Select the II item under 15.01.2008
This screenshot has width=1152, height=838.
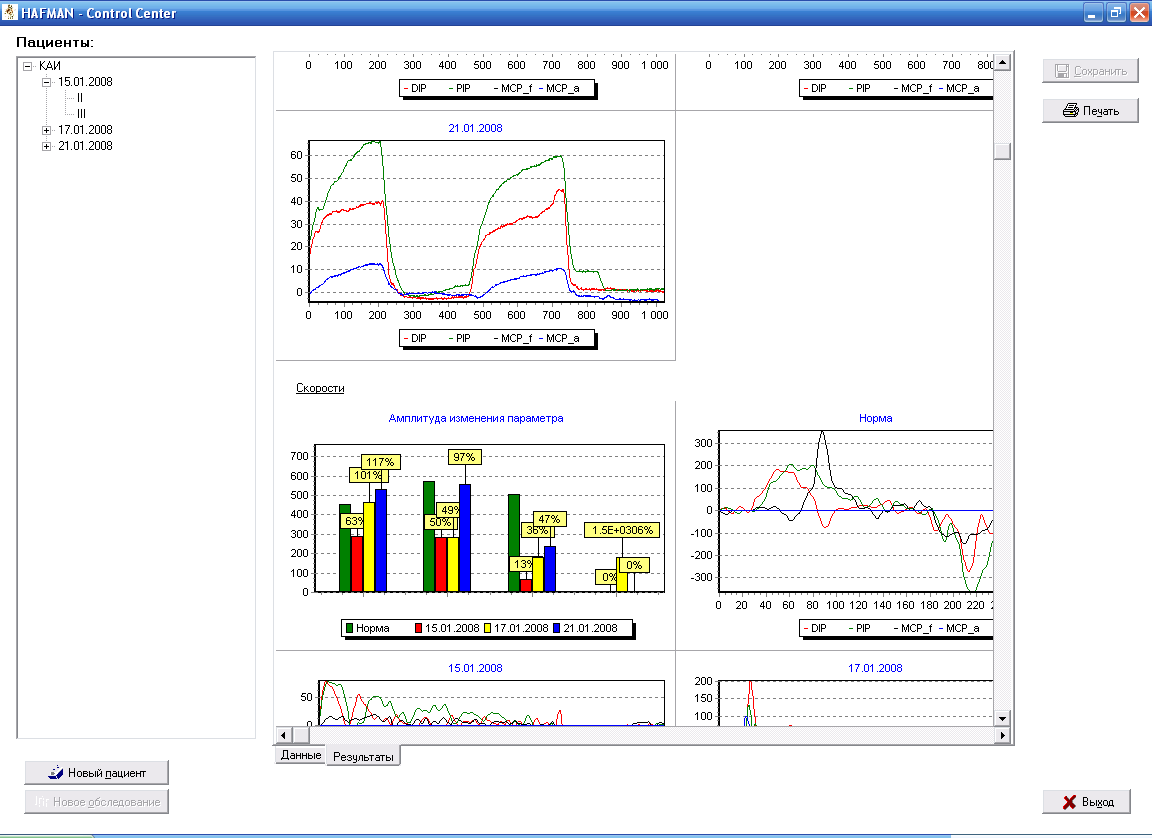[80, 98]
